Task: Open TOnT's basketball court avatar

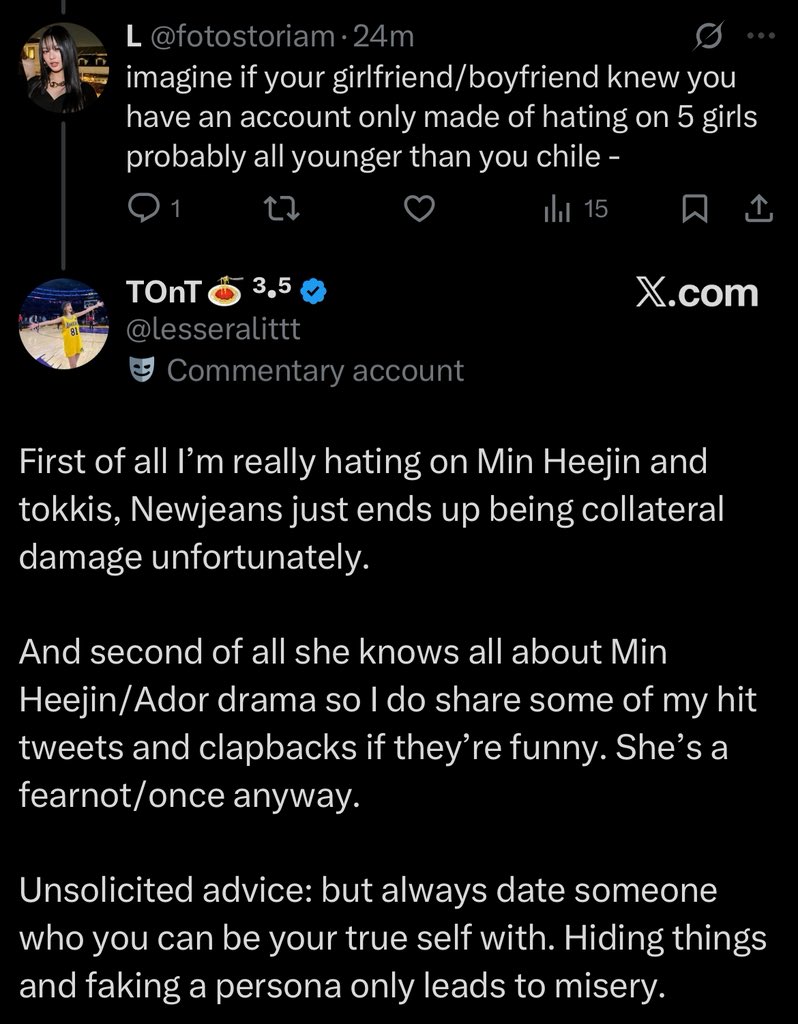Action: coord(63,323)
